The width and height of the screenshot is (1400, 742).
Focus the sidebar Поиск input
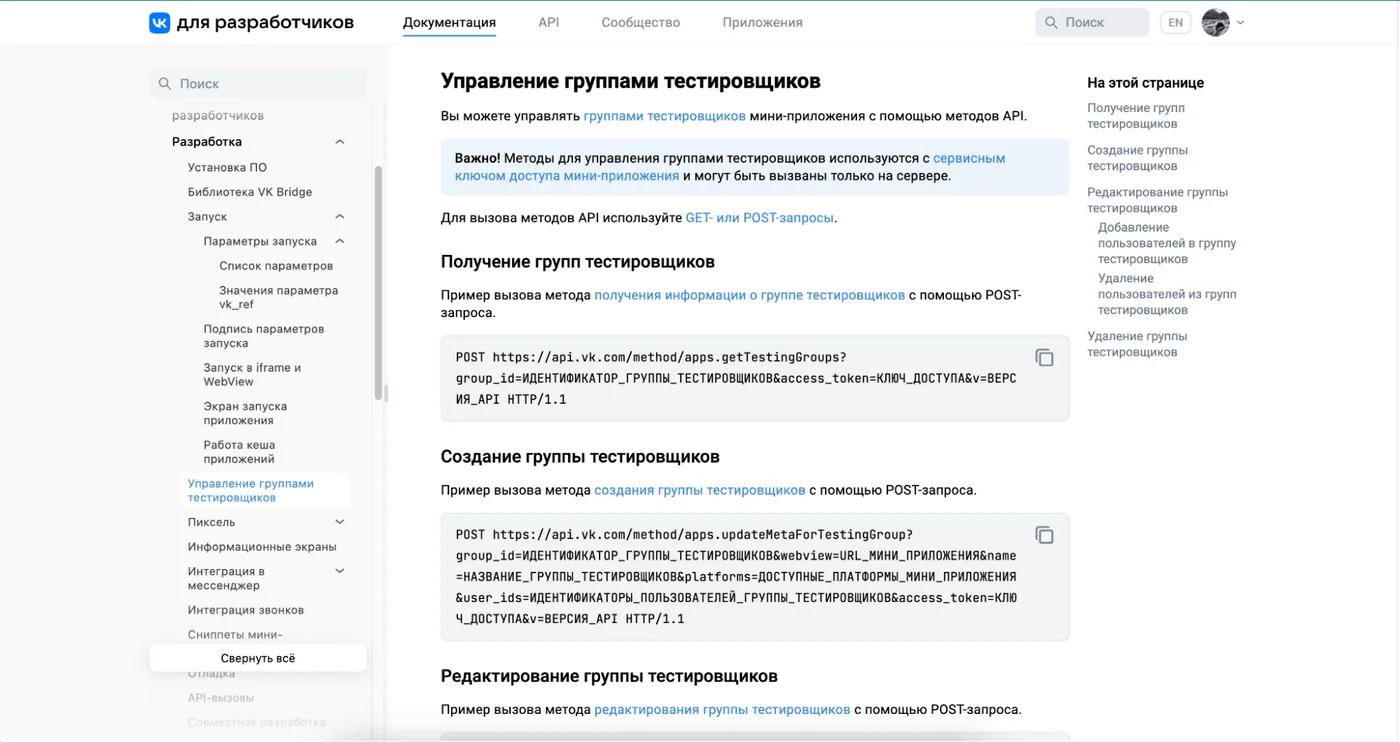tap(258, 84)
